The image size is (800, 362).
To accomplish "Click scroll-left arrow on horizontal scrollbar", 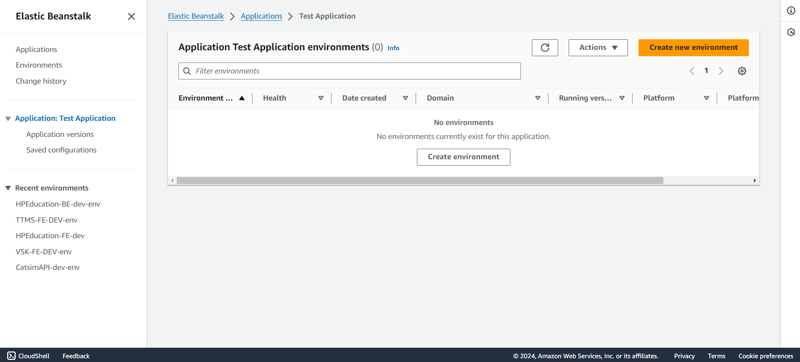I will click(172, 180).
